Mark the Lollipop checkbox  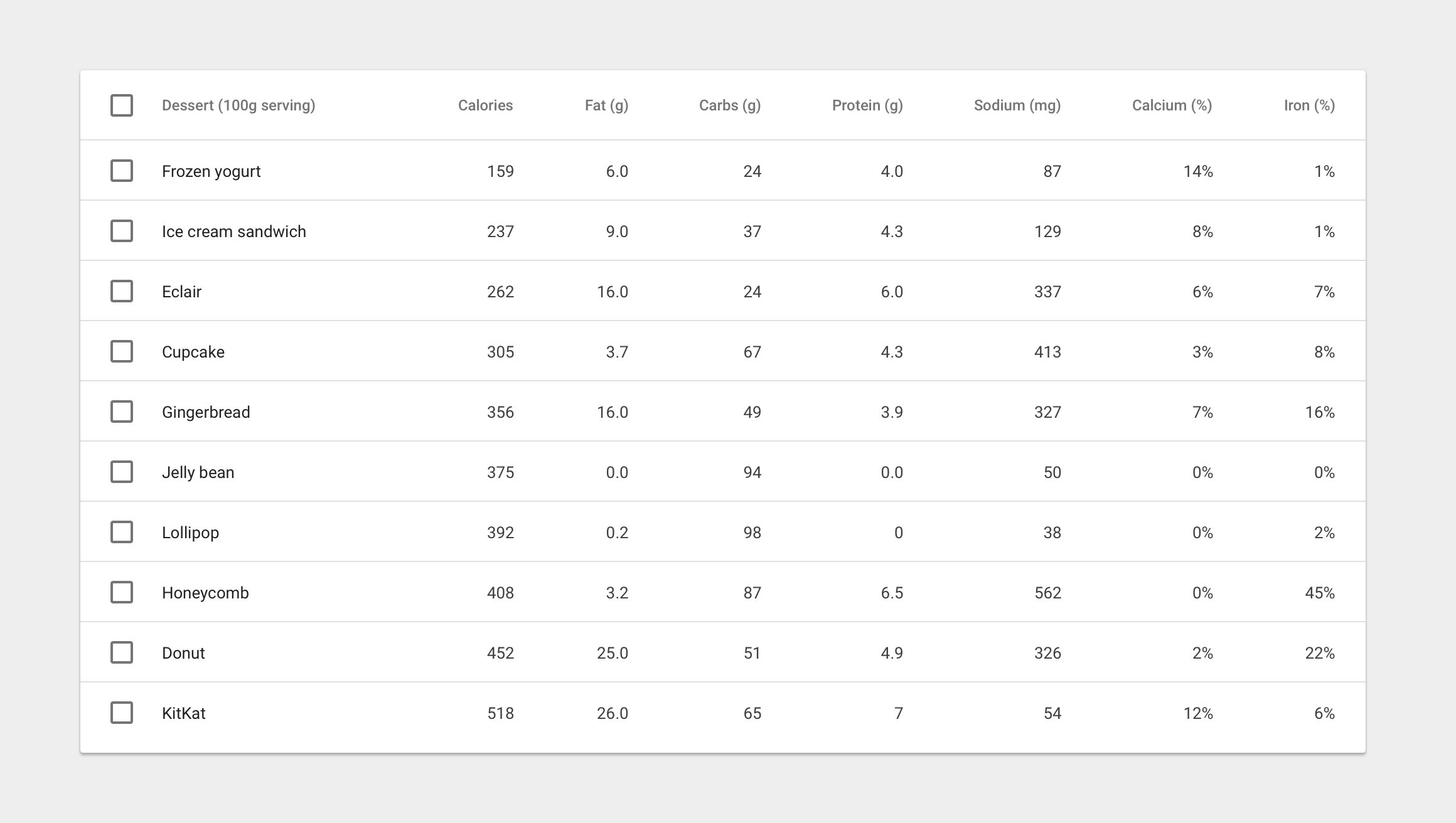point(122,532)
